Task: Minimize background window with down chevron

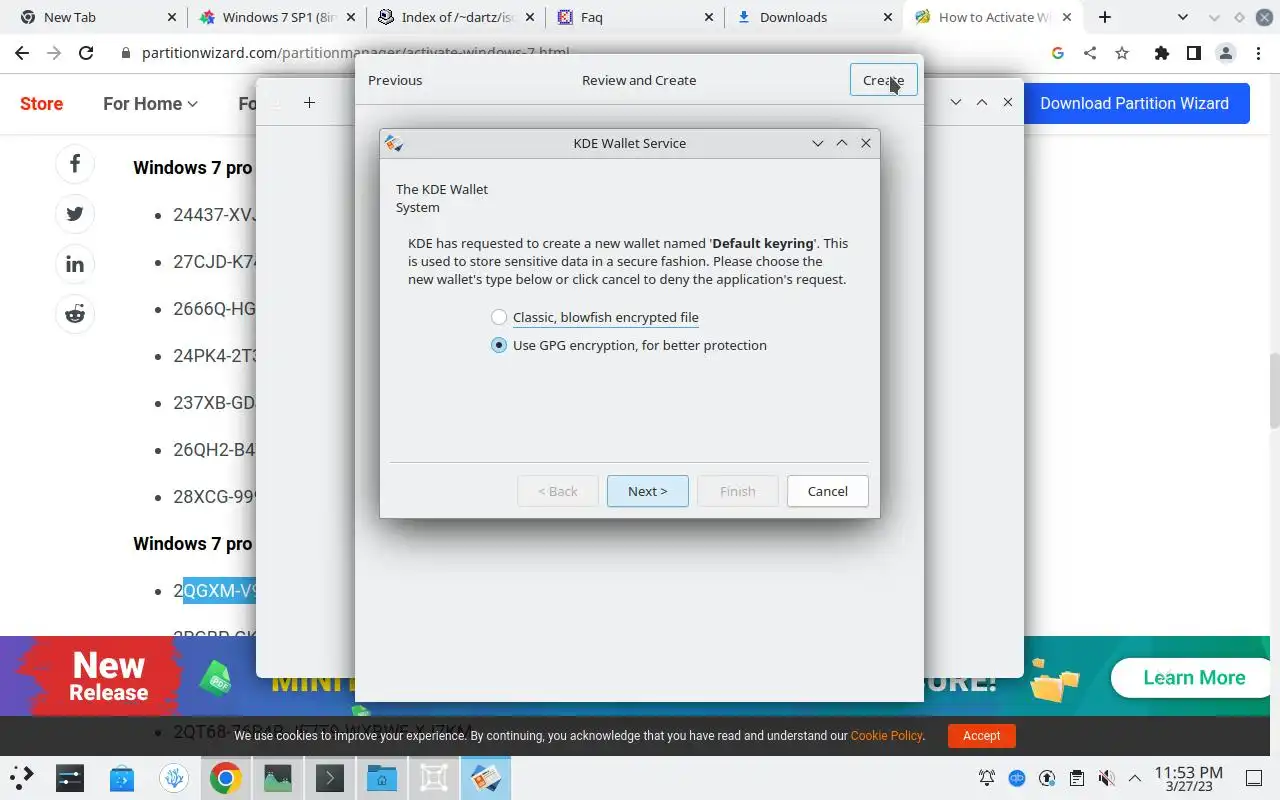Action: click(x=956, y=102)
